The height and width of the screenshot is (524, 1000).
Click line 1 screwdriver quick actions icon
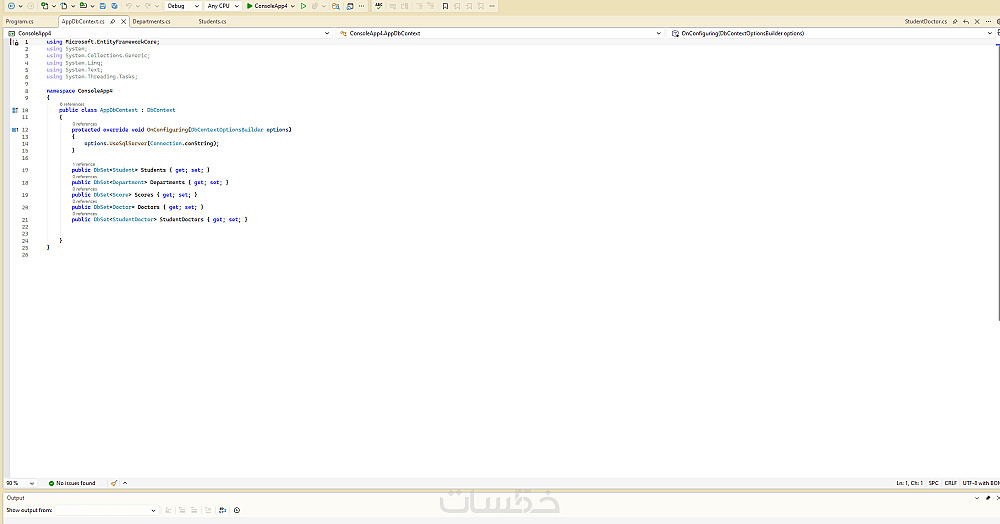click(16, 42)
